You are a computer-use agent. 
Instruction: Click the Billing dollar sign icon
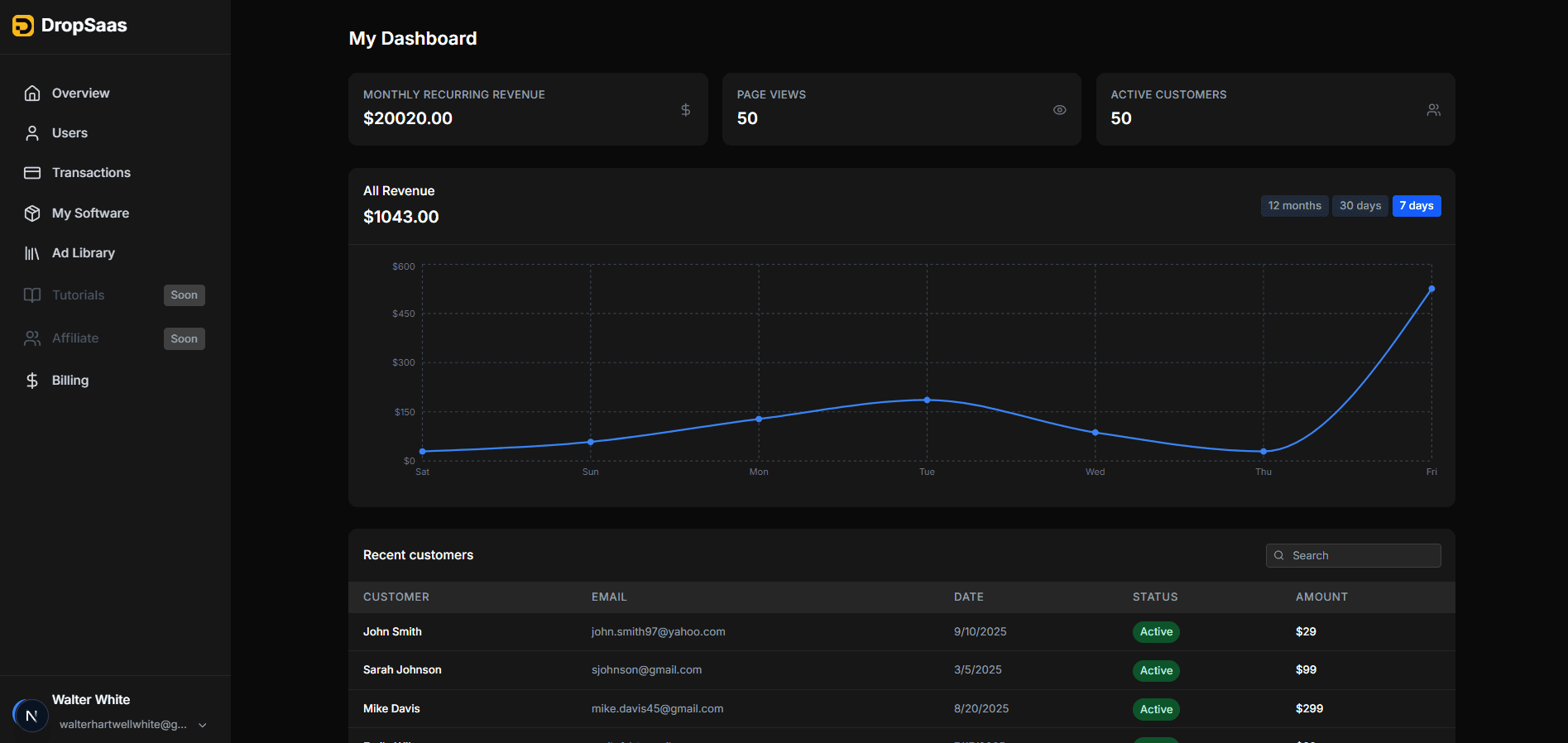32,381
